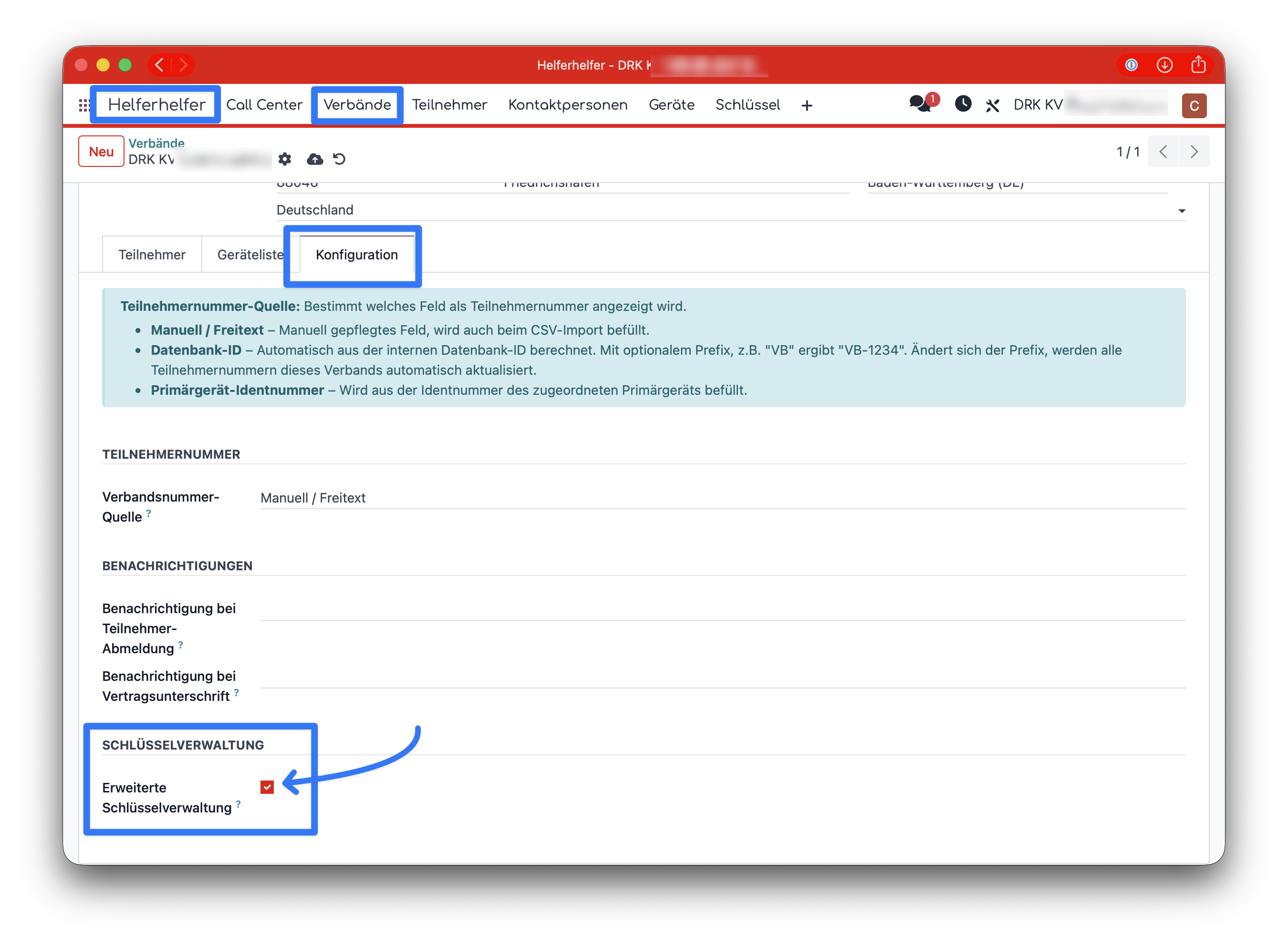Image resolution: width=1288 pixels, height=945 pixels.
Task: Untick the Erweiterte Schlüsselverwaltung checkbox
Action: tap(267, 787)
